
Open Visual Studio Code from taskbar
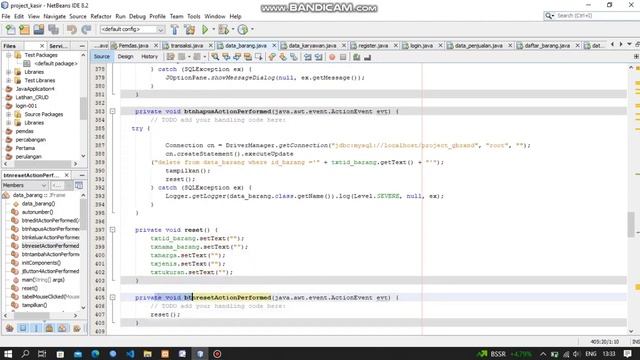coord(130,353)
